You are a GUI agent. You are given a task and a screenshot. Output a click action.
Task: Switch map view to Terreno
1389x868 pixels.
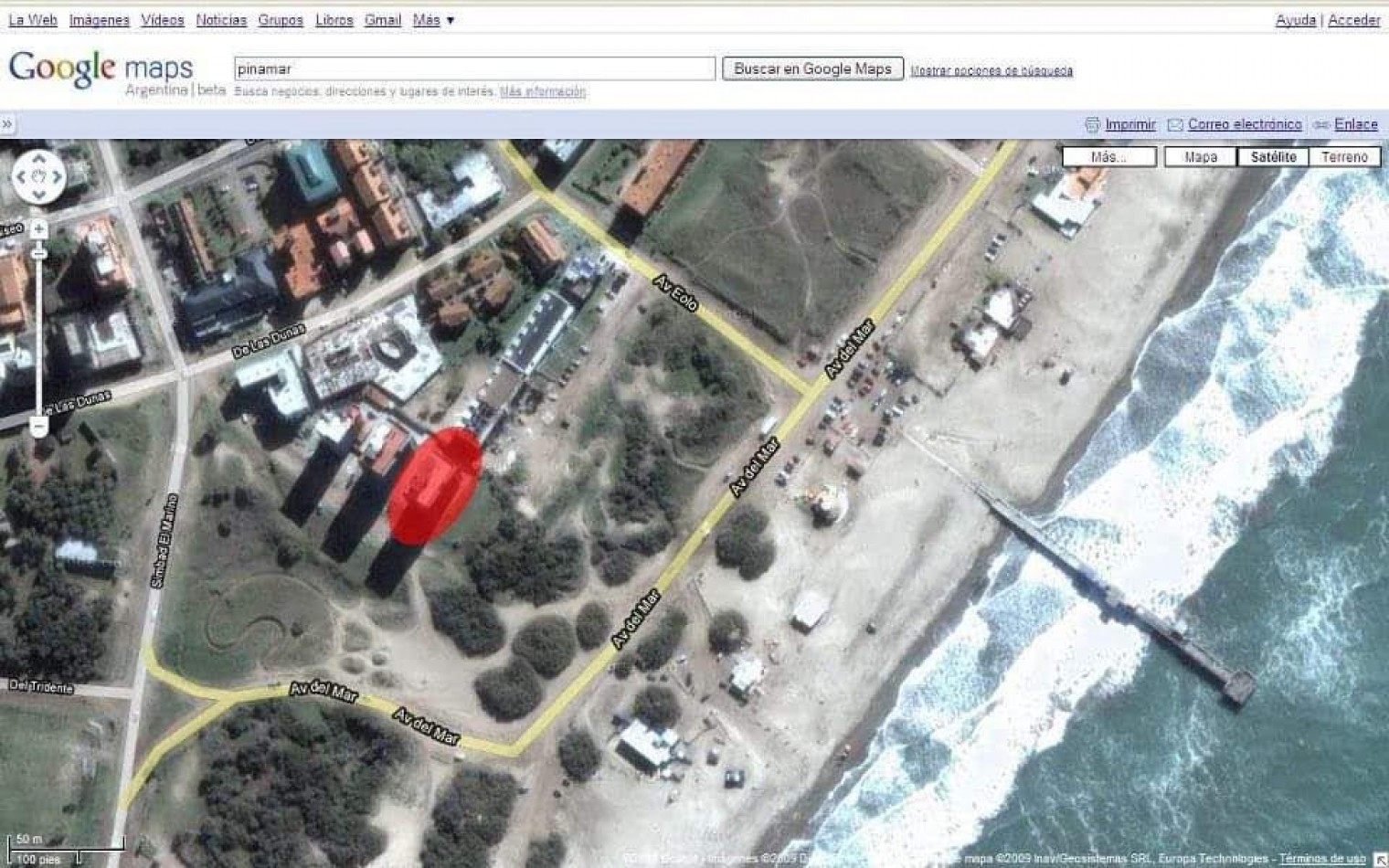[x=1344, y=157]
